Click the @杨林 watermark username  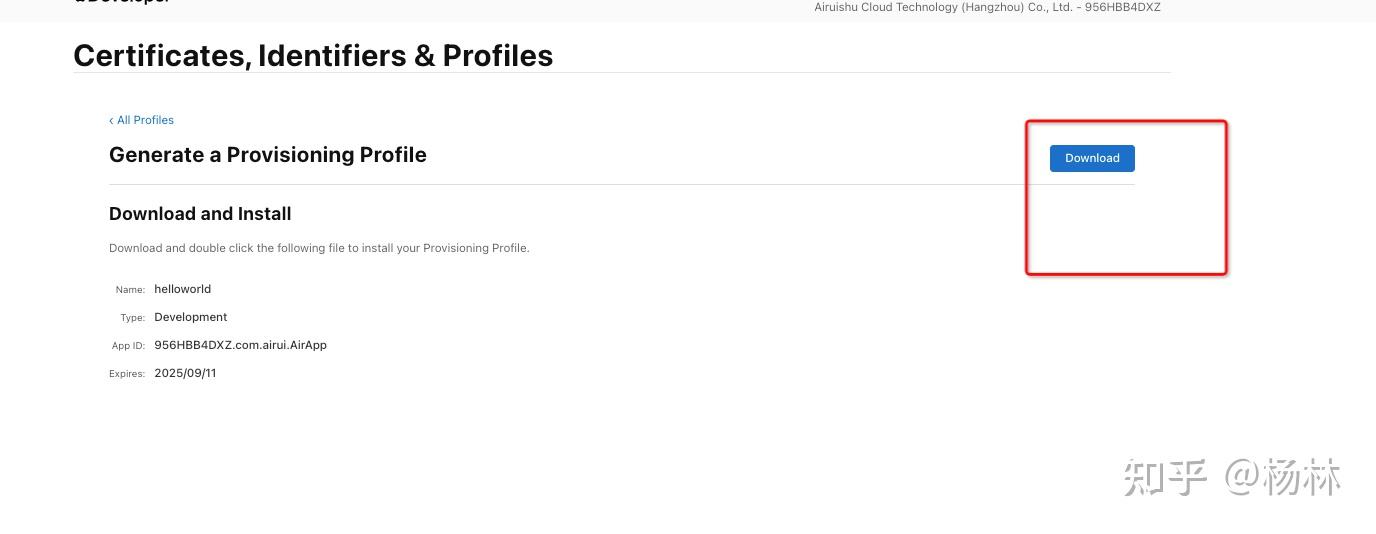(x=1283, y=477)
